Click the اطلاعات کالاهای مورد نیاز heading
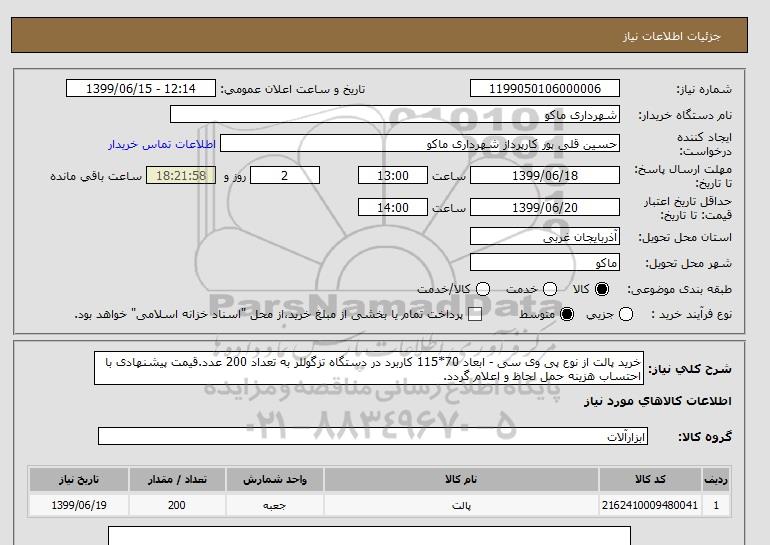 pos(658,401)
